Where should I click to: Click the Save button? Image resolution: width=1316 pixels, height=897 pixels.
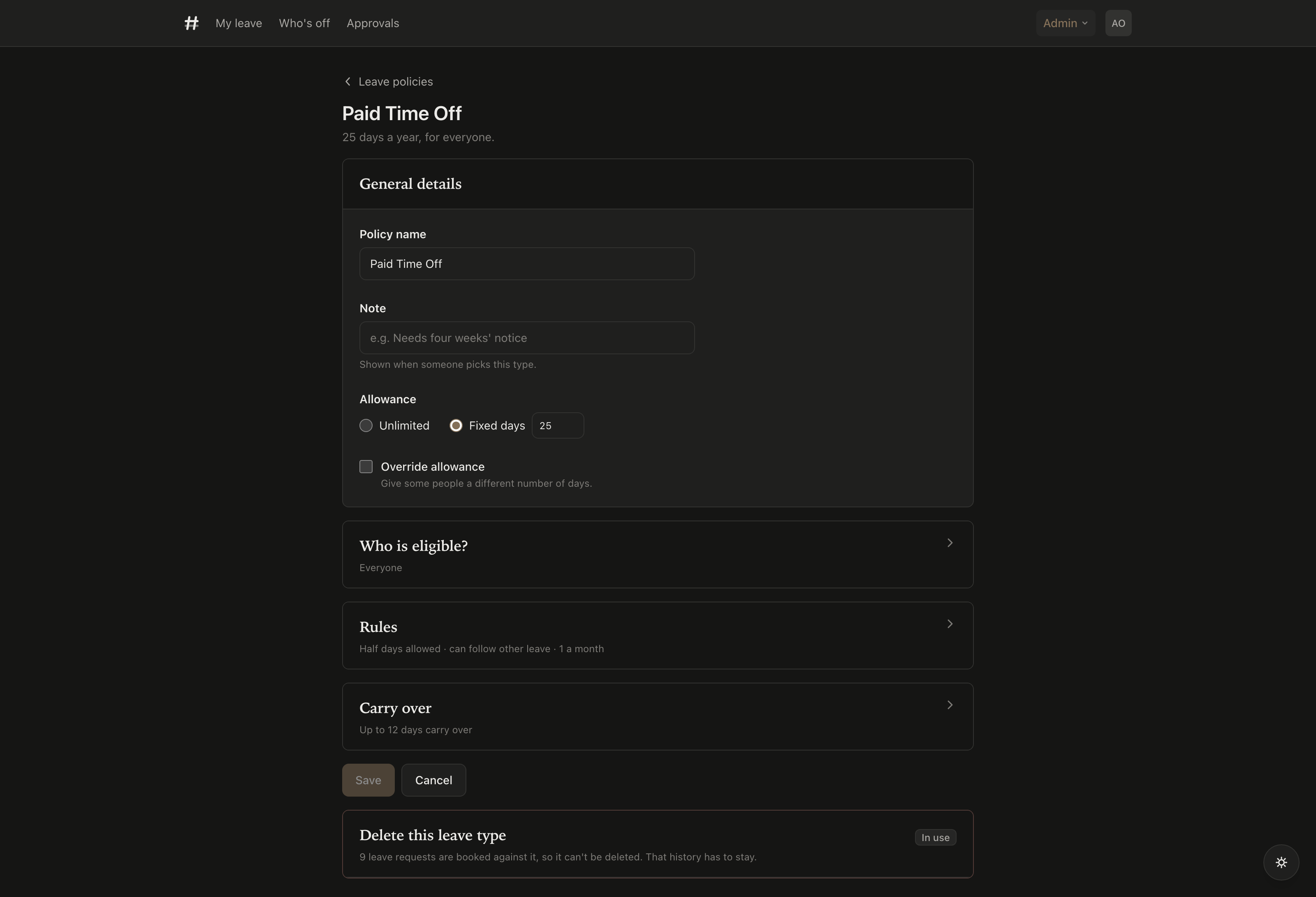(x=368, y=780)
